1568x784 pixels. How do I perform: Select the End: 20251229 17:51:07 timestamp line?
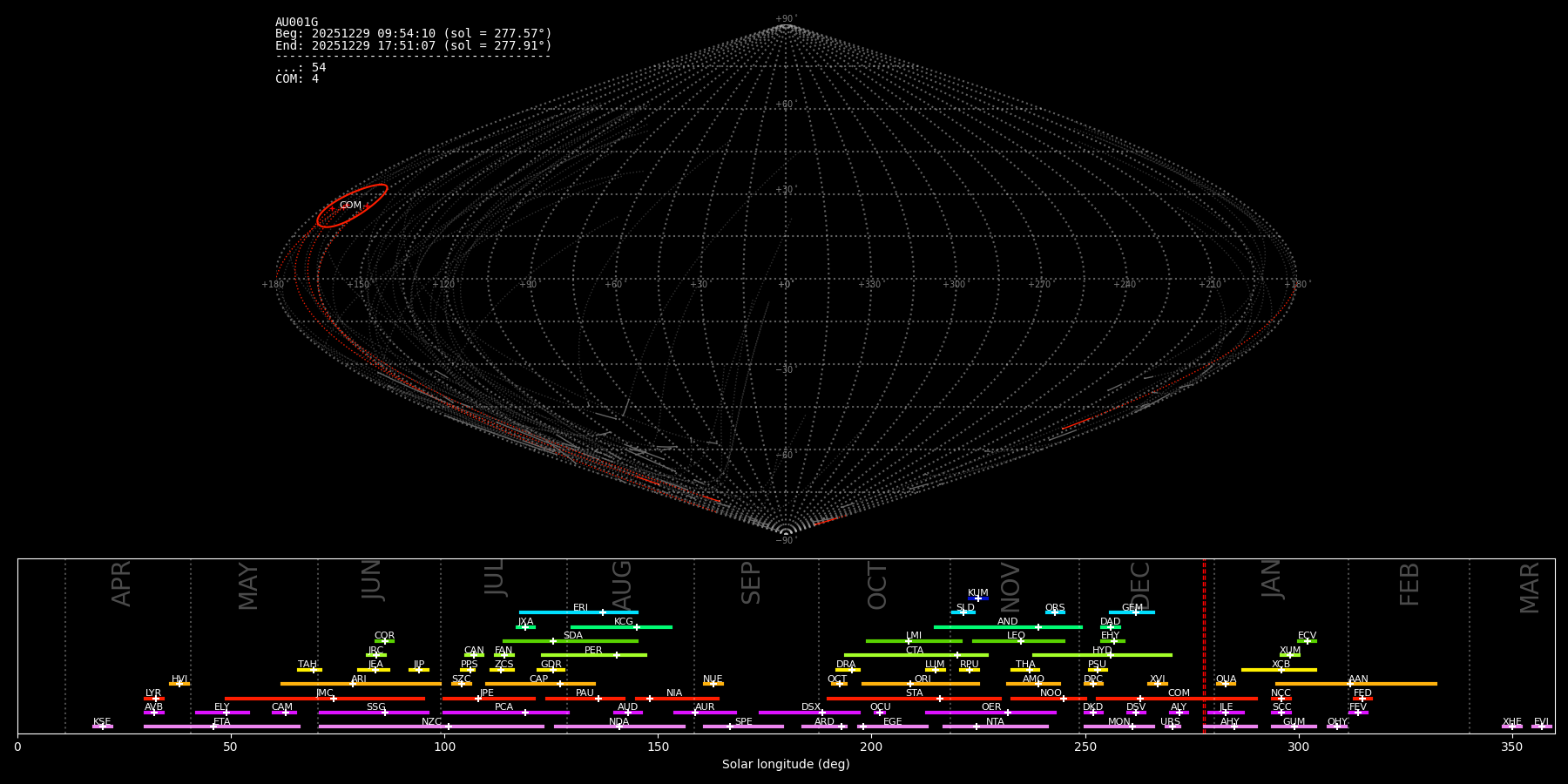414,45
